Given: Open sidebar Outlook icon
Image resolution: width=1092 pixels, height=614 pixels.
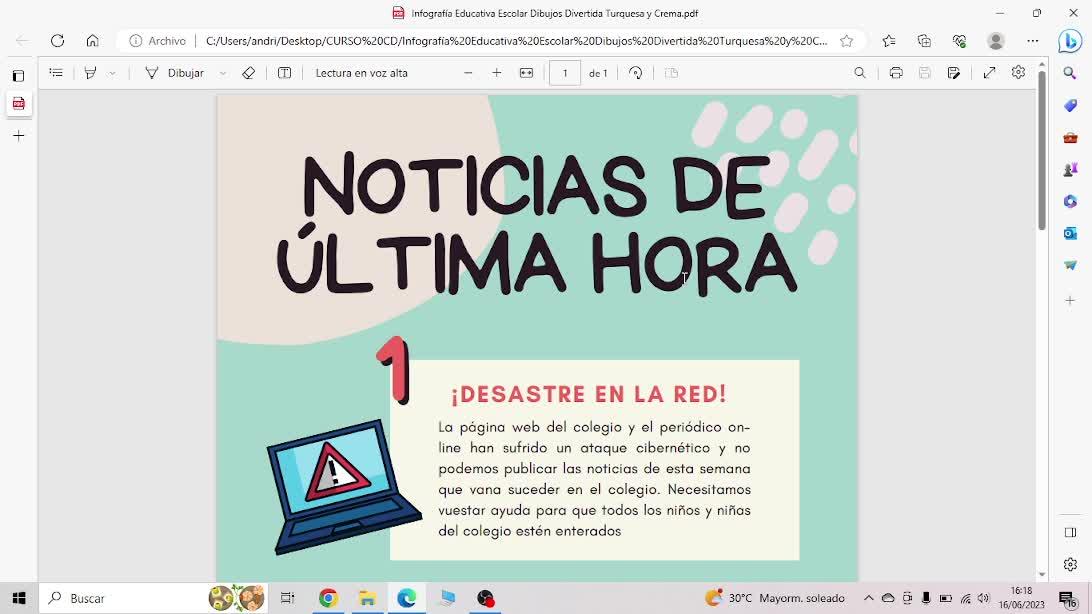Looking at the screenshot, I should coord(1070,233).
